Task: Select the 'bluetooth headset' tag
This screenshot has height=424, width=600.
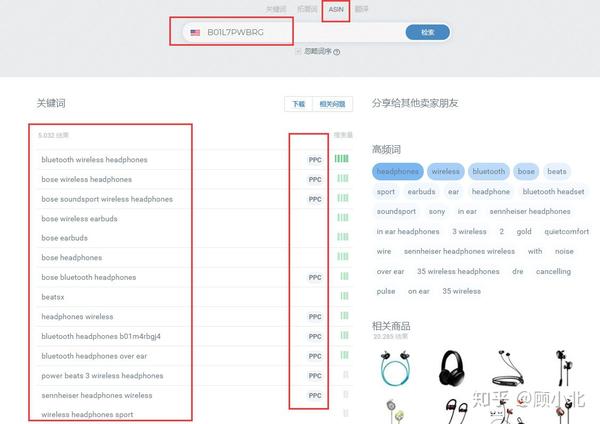Action: (x=553, y=191)
